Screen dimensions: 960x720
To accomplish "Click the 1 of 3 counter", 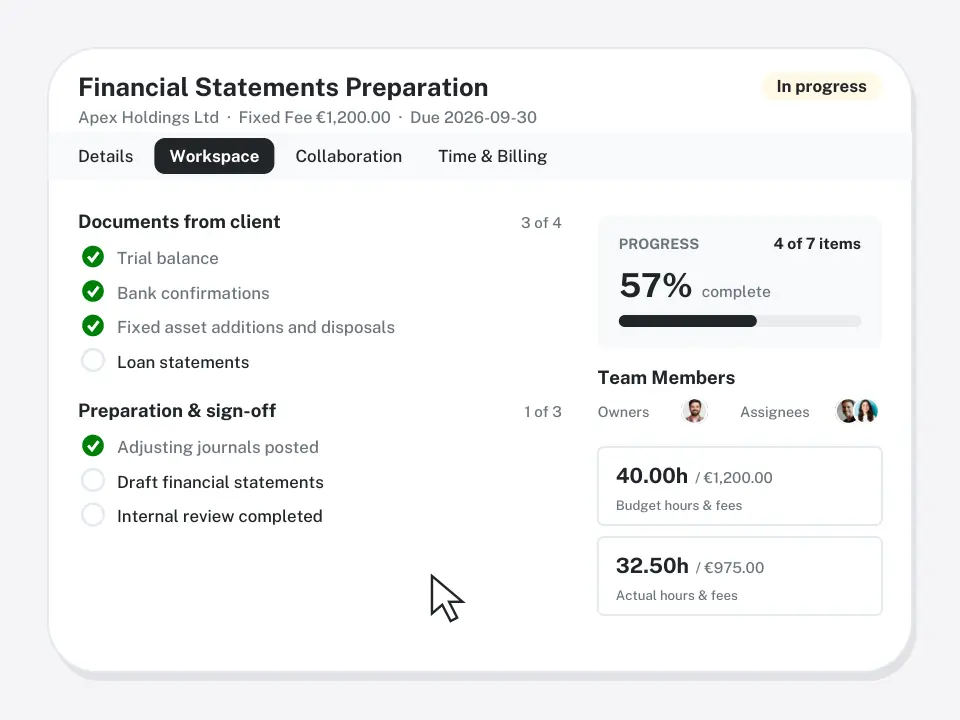I will point(542,412).
